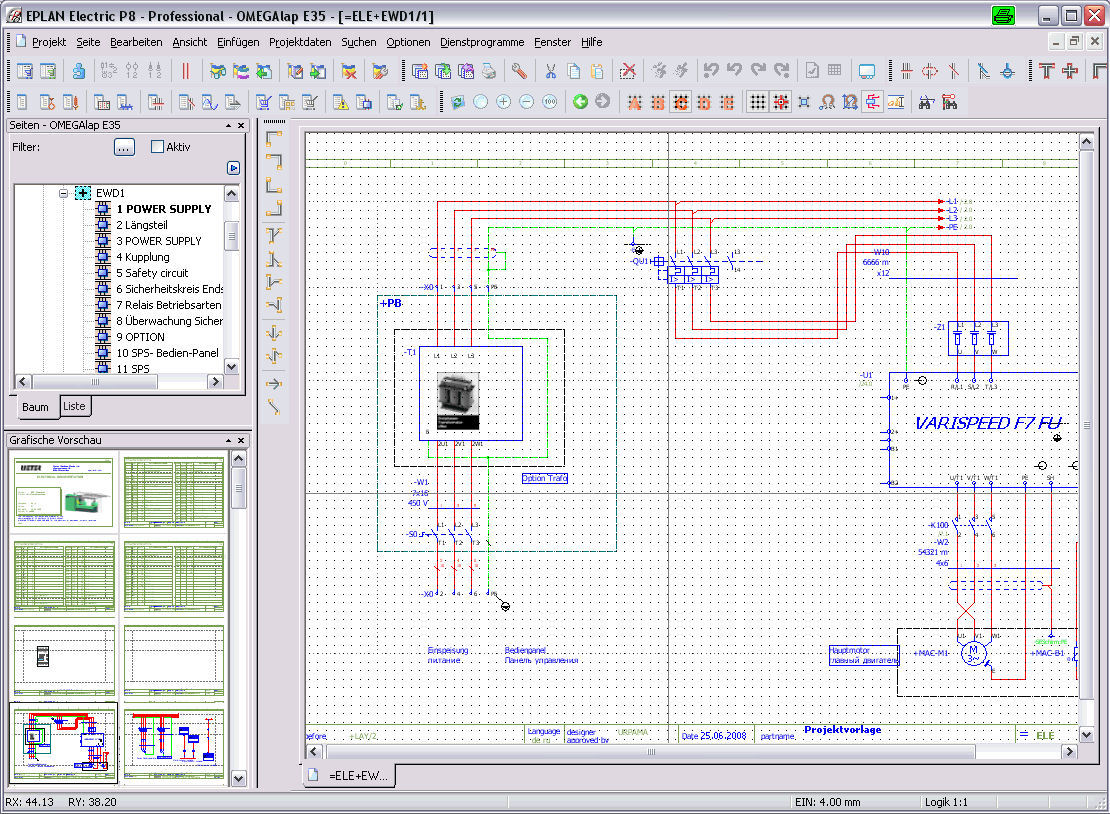The image size is (1110, 814).
Task: Open the Optionen menu
Action: (x=408, y=42)
